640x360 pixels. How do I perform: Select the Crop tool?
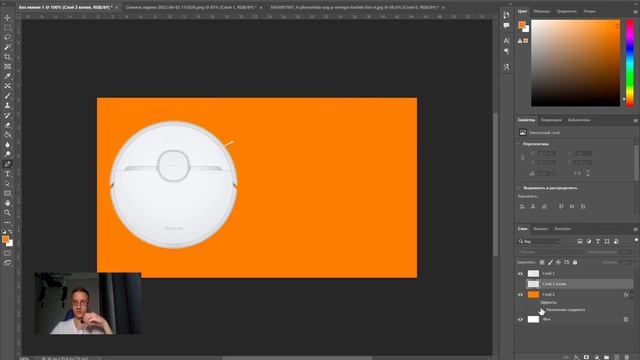pyautogui.click(x=7, y=57)
